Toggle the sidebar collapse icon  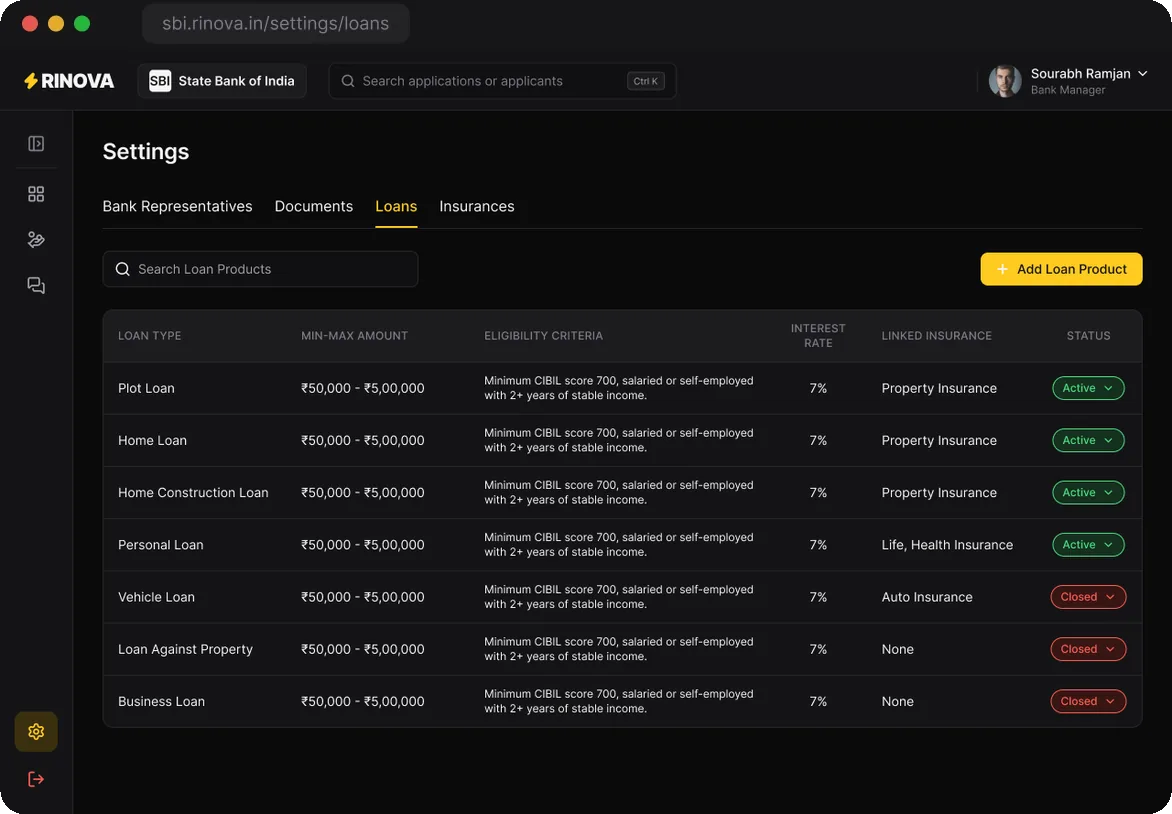(x=36, y=144)
